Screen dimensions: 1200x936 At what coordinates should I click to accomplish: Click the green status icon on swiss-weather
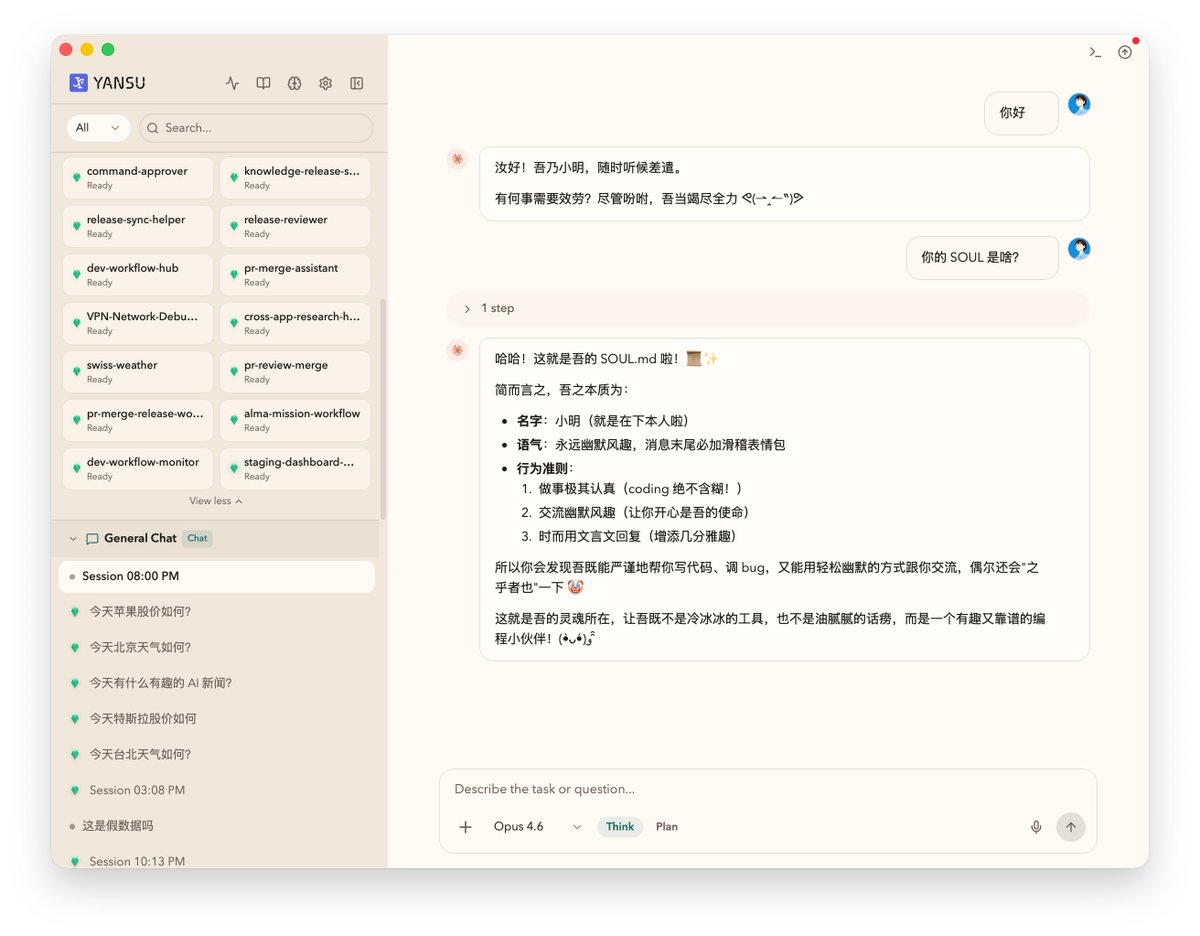coord(76,371)
